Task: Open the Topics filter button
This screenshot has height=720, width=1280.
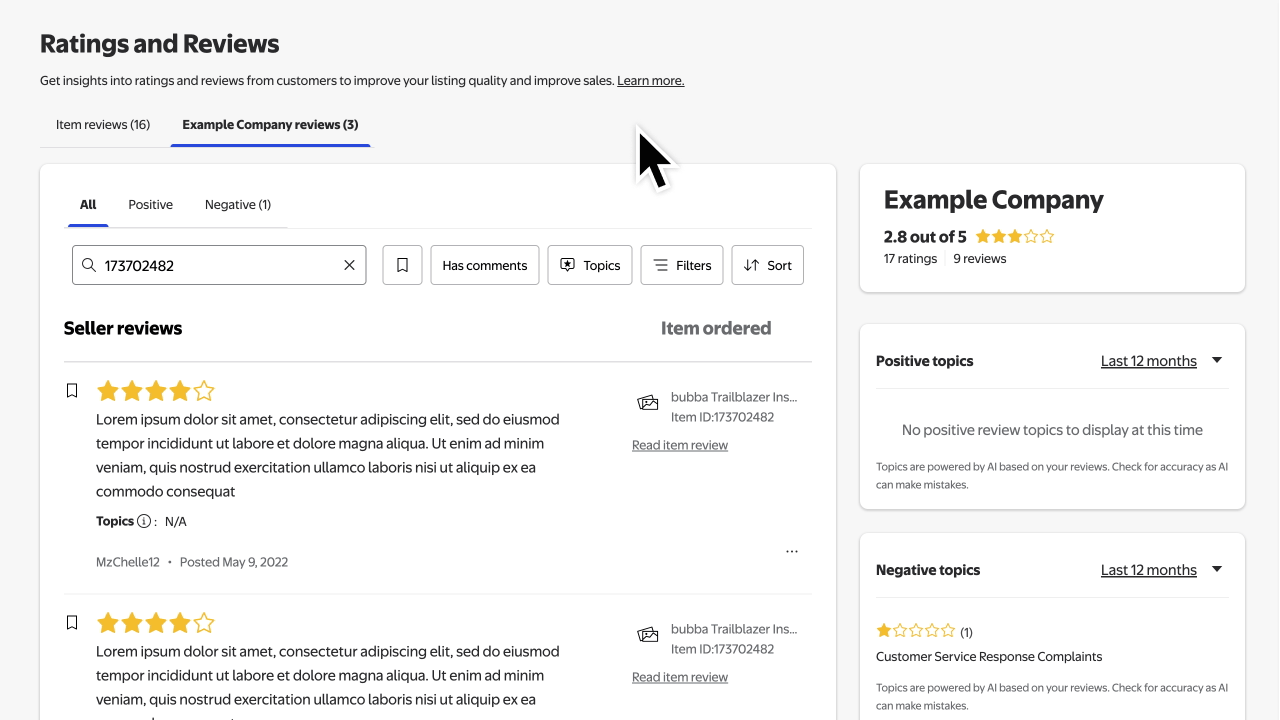Action: [x=590, y=265]
